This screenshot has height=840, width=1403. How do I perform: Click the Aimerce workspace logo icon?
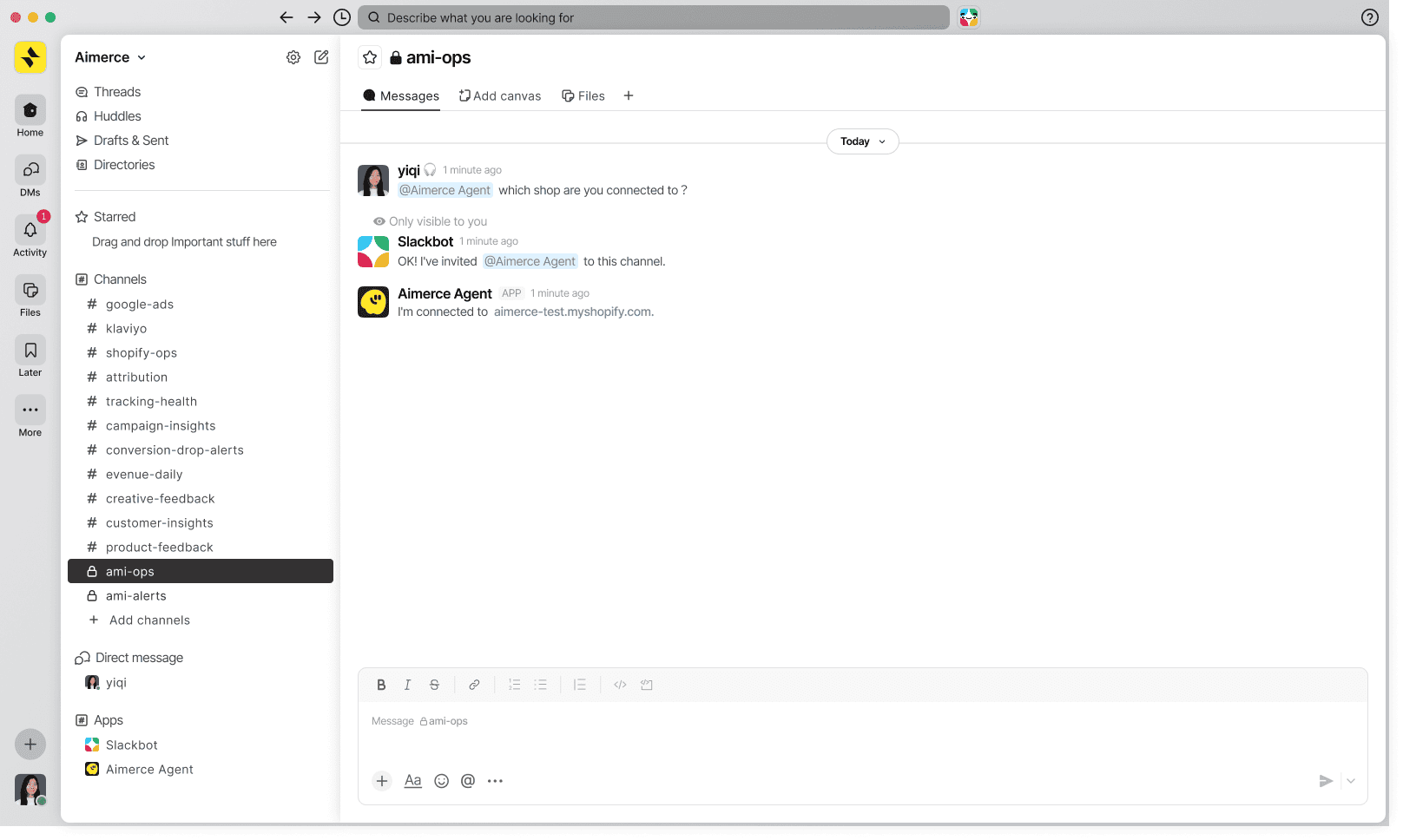[x=30, y=57]
